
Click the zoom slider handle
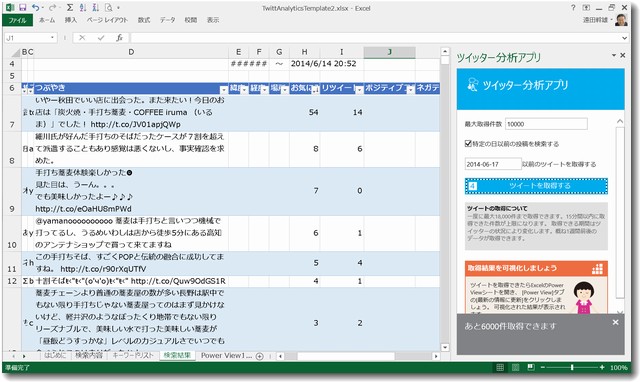coord(572,368)
